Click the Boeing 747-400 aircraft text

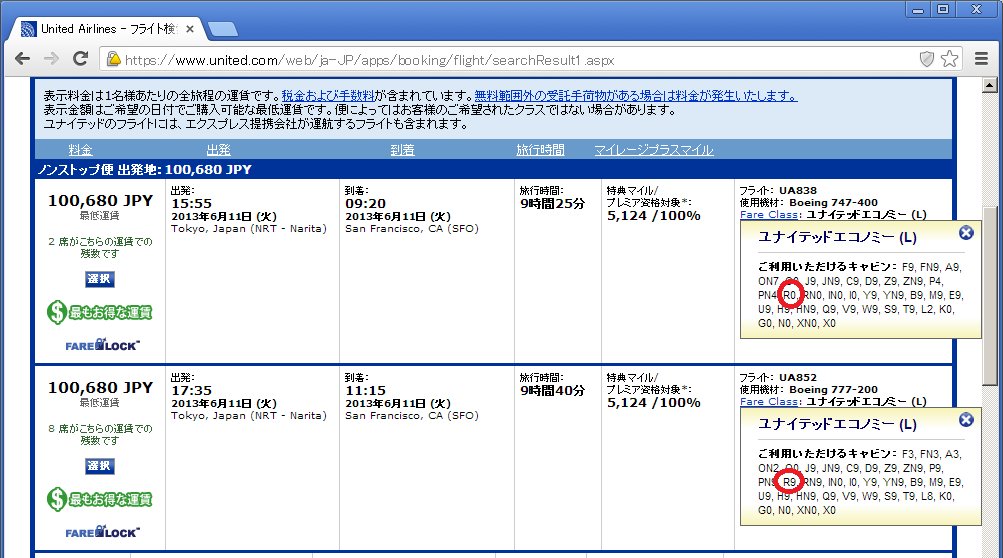tap(833, 202)
